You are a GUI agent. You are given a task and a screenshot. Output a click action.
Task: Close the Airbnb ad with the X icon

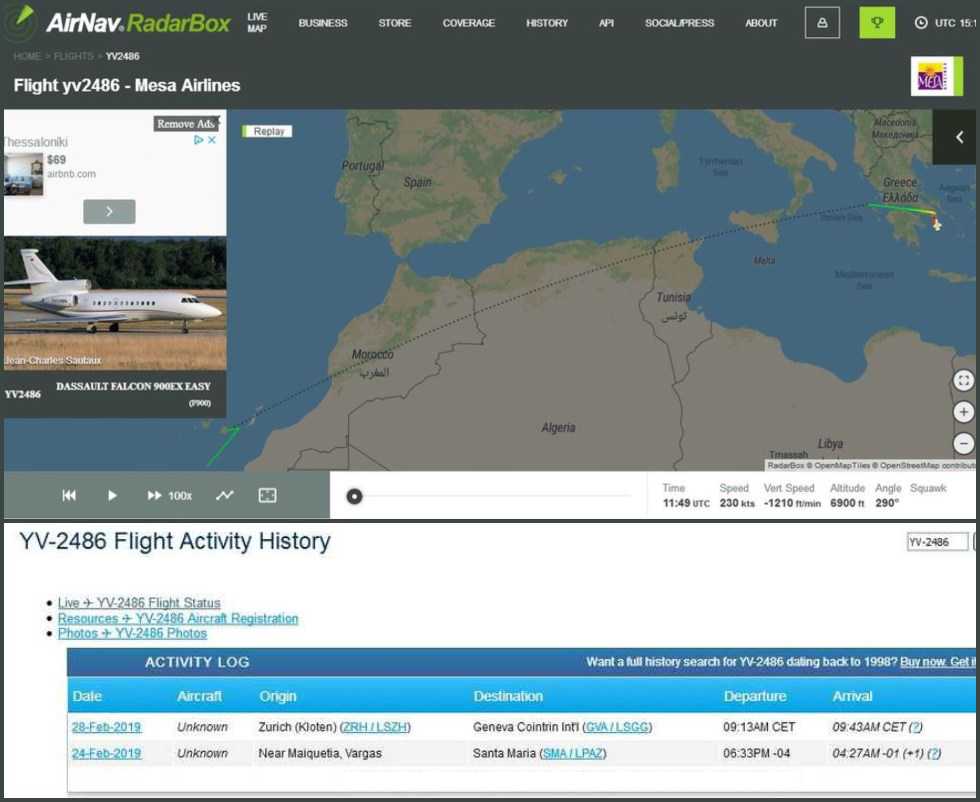(x=212, y=140)
